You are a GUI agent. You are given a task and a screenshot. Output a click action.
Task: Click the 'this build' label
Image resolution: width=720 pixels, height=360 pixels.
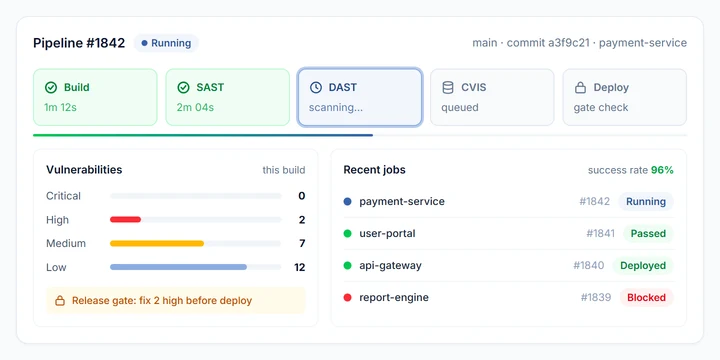coord(284,170)
